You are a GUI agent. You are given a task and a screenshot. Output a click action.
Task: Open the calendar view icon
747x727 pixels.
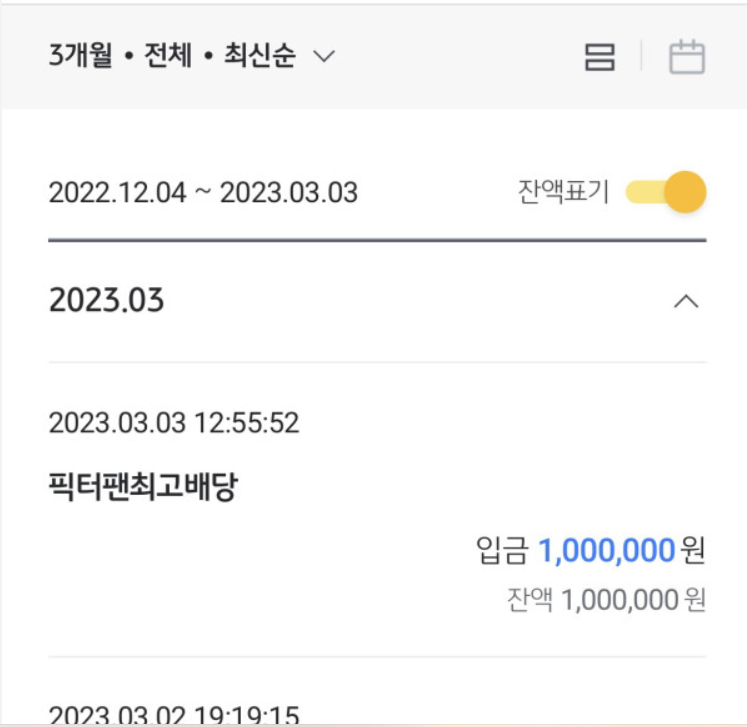(x=686, y=57)
